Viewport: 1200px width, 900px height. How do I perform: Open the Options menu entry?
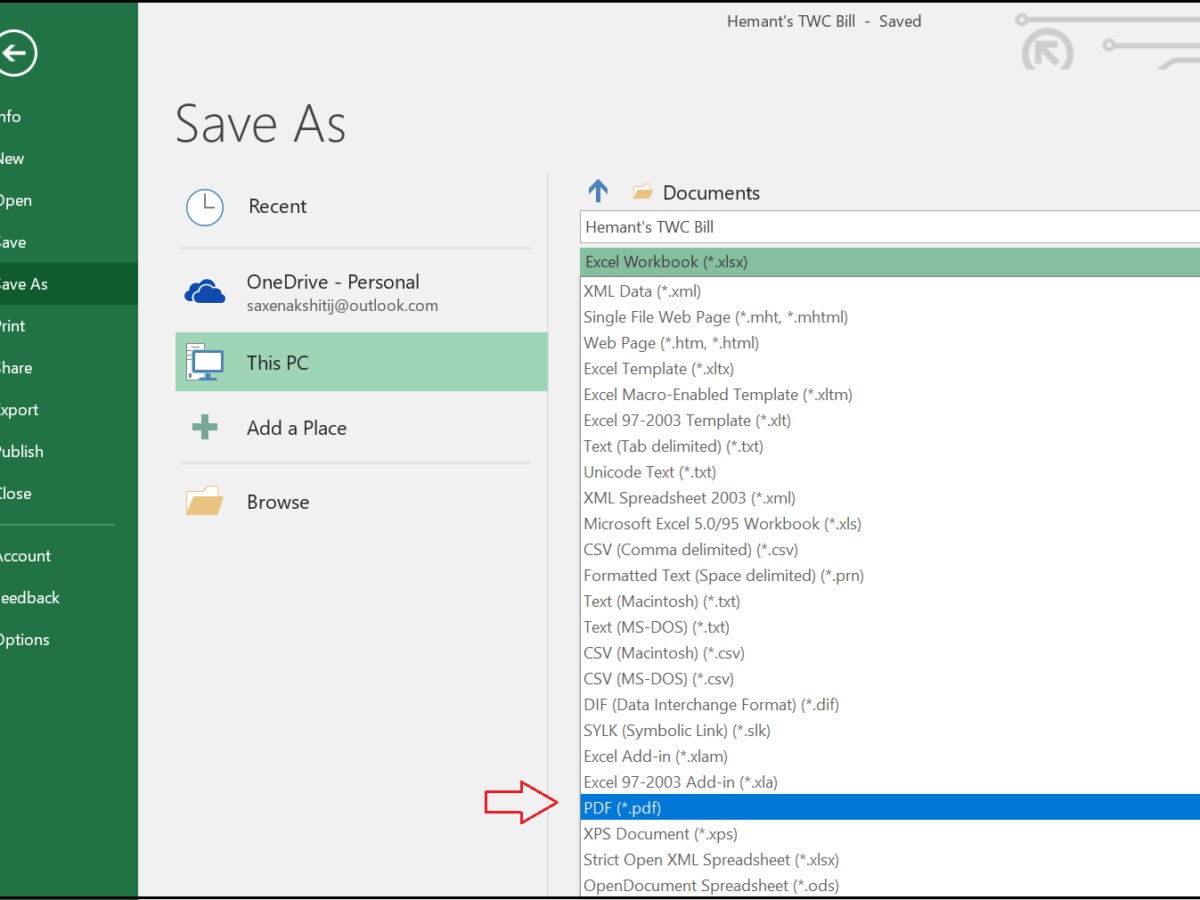23,640
